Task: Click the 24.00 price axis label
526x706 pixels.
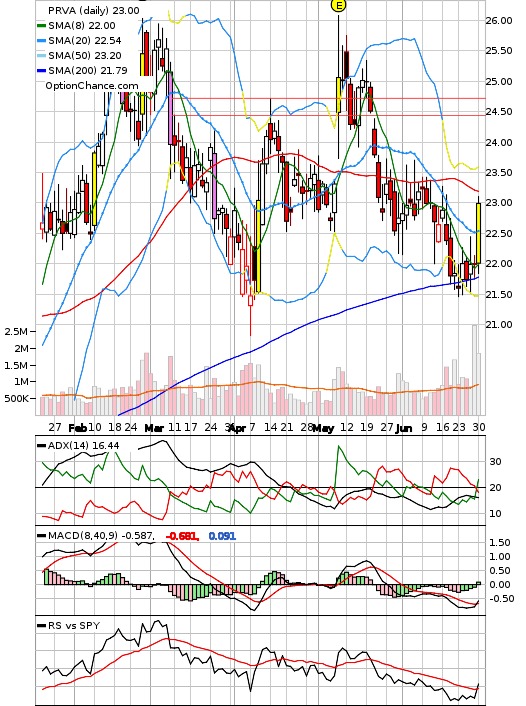Action: click(x=499, y=142)
